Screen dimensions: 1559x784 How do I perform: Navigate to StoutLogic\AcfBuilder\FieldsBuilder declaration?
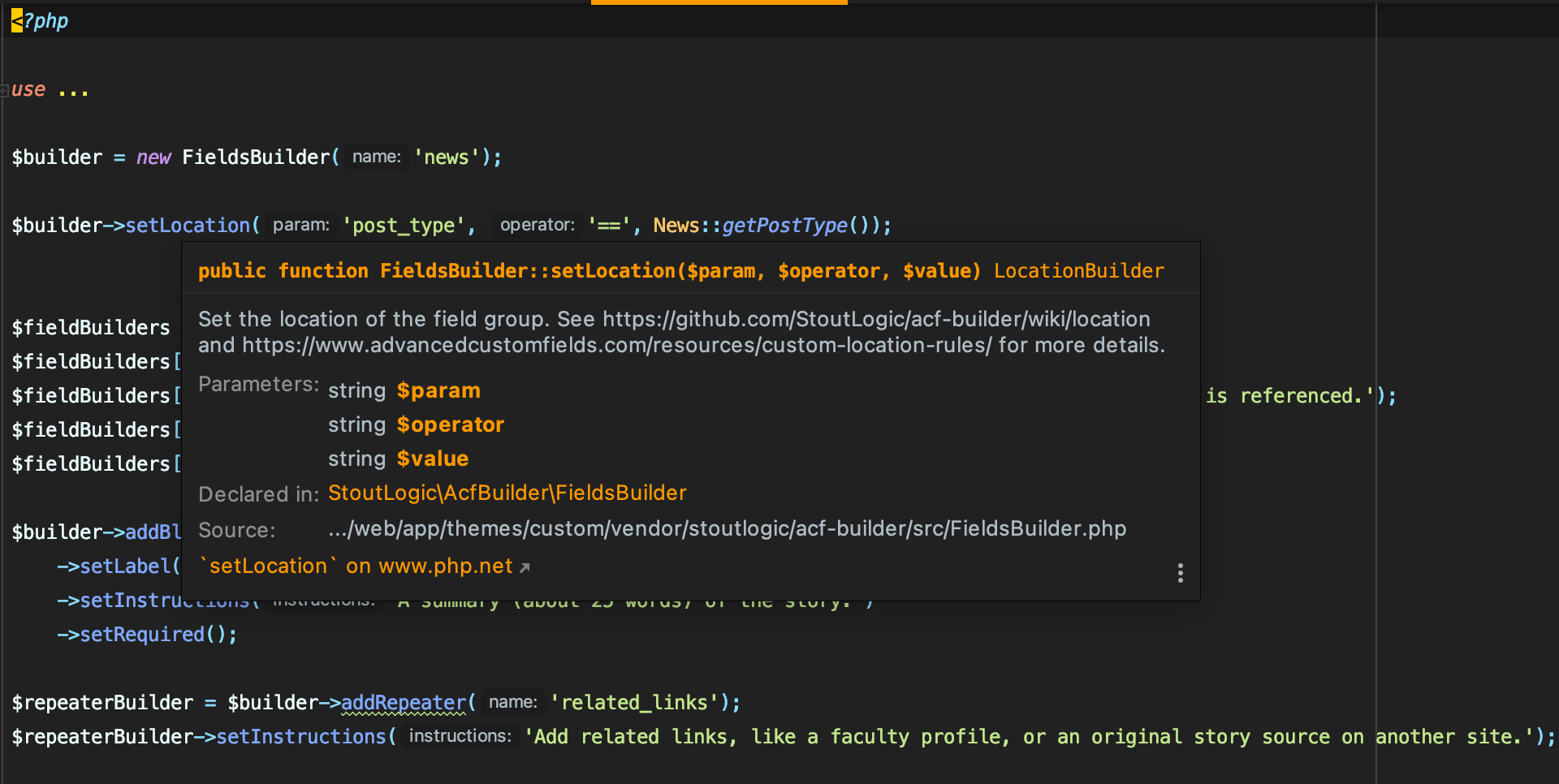(507, 493)
